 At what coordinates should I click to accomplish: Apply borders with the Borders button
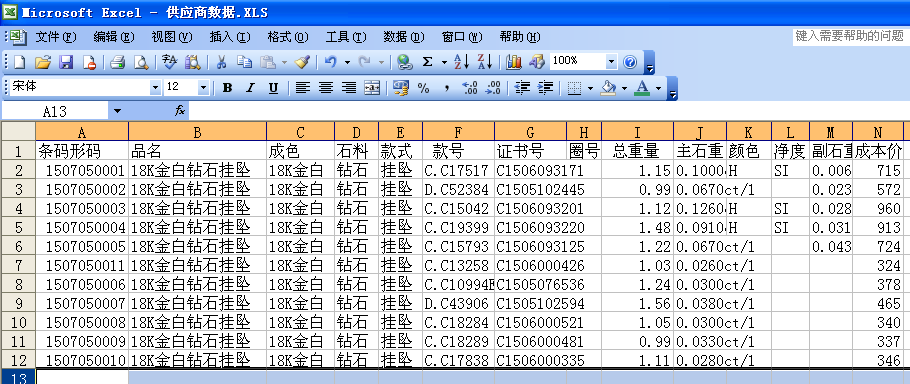(x=575, y=88)
